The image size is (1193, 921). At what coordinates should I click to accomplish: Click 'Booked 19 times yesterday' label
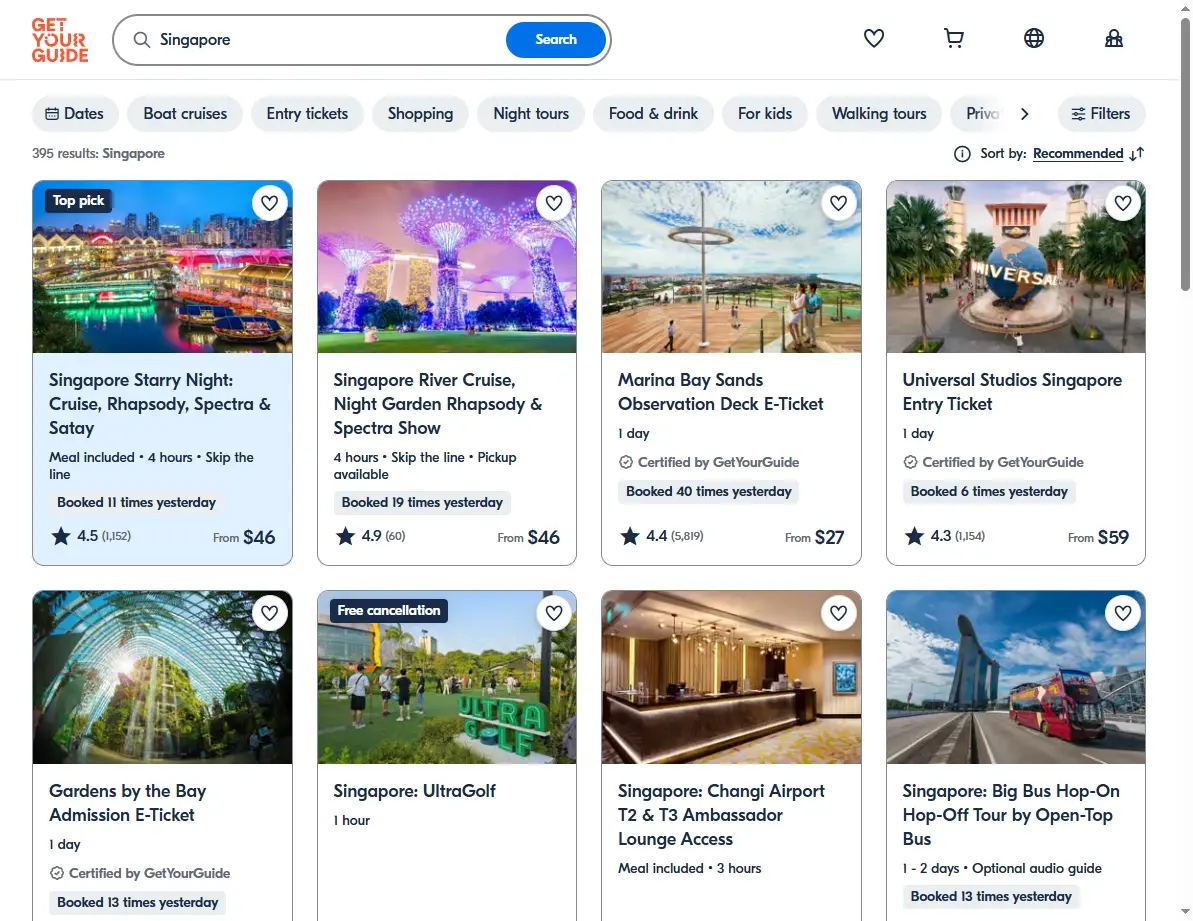(422, 502)
